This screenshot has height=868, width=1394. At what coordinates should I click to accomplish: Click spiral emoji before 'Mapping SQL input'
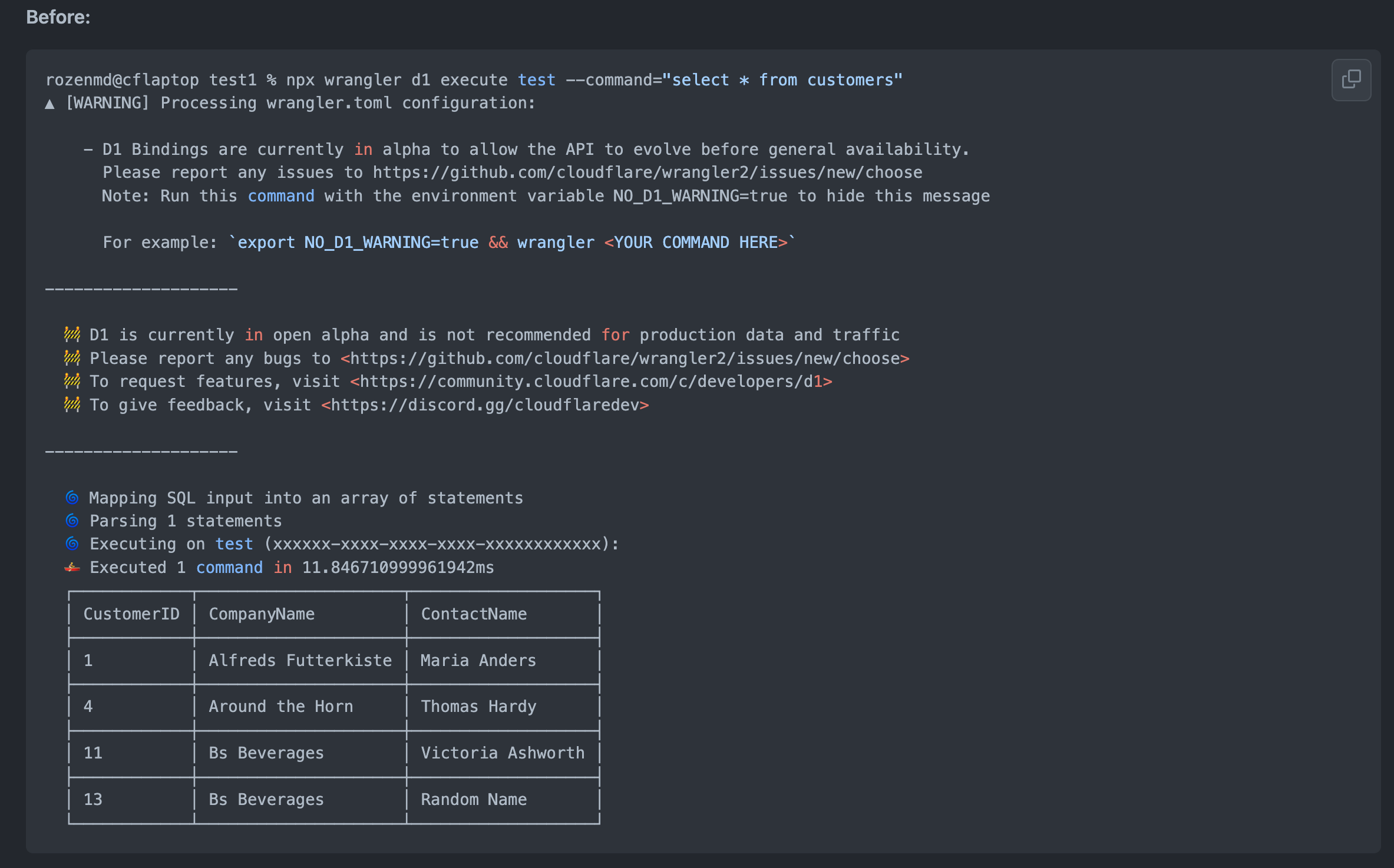(x=72, y=498)
